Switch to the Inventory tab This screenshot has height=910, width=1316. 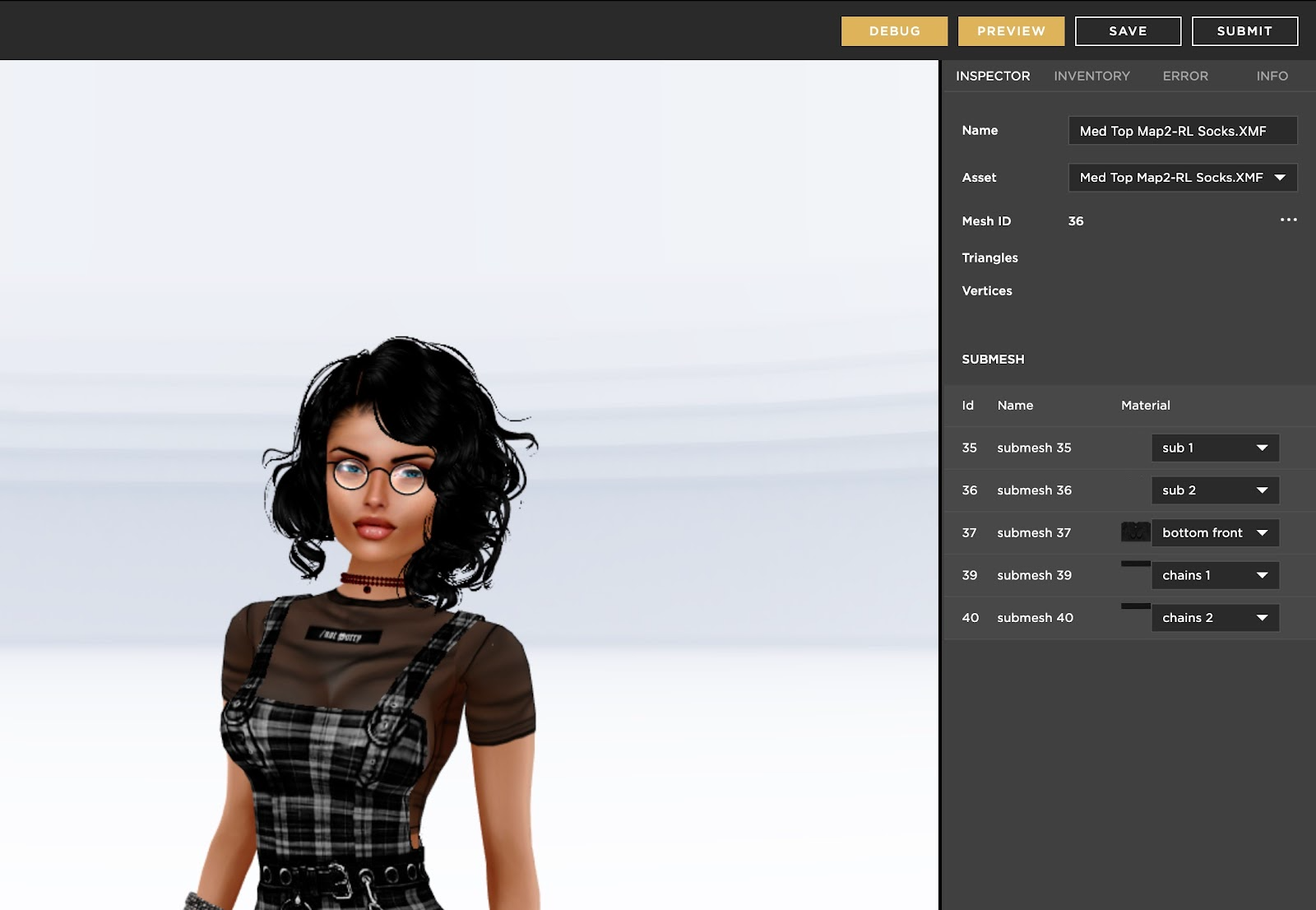1093,76
